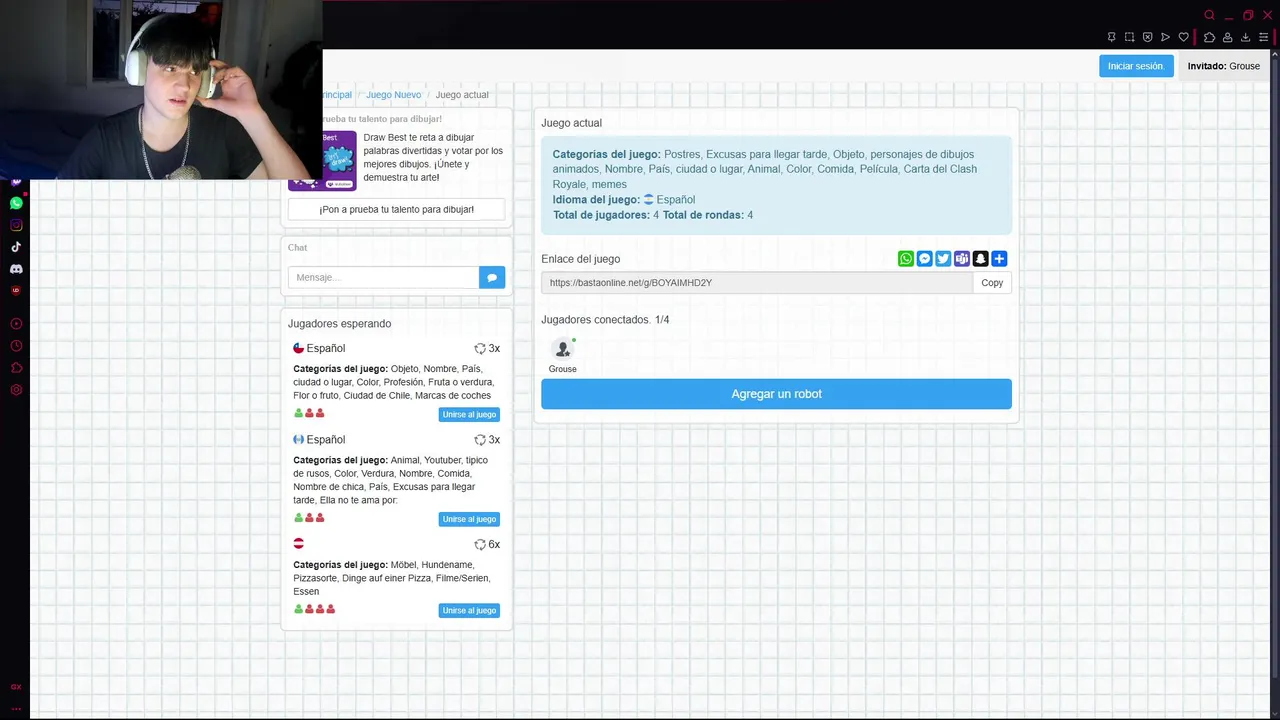Click the 6x rounds indicator
Image resolution: width=1280 pixels, height=720 pixels.
click(x=487, y=544)
